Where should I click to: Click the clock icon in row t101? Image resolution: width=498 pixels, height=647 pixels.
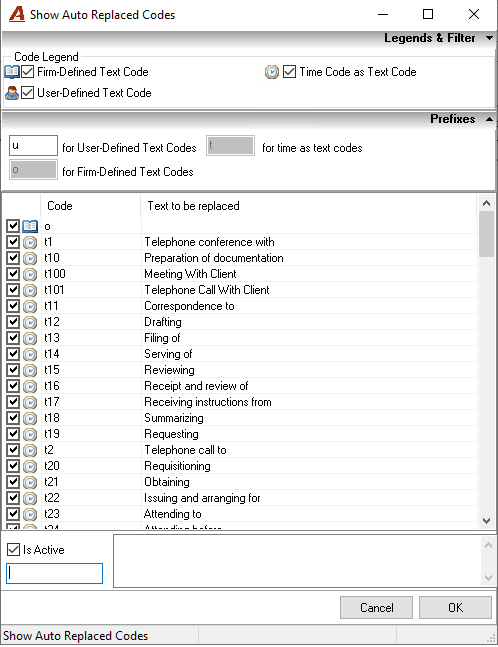point(30,290)
